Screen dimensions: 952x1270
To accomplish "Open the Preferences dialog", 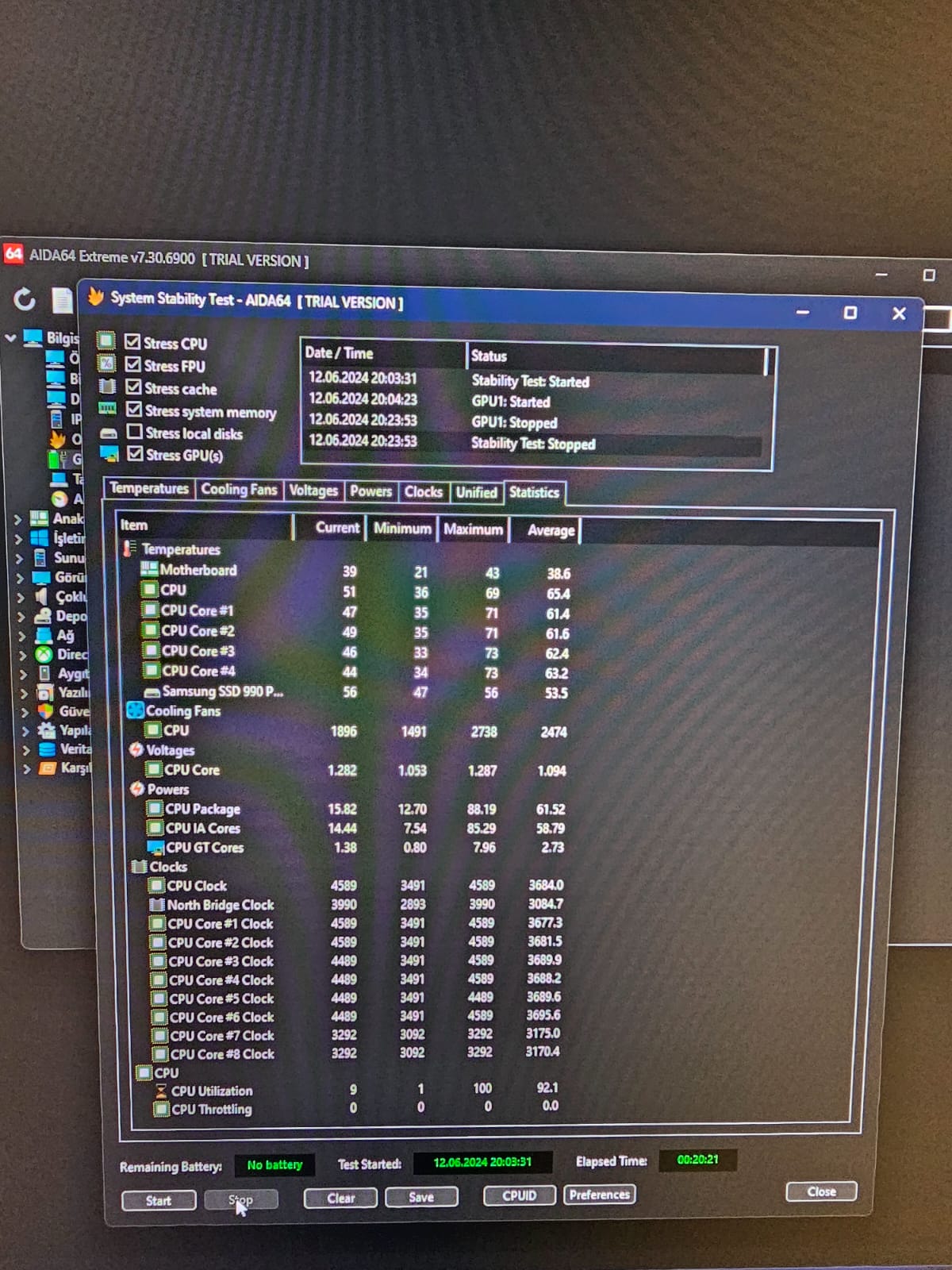I will click(599, 1195).
